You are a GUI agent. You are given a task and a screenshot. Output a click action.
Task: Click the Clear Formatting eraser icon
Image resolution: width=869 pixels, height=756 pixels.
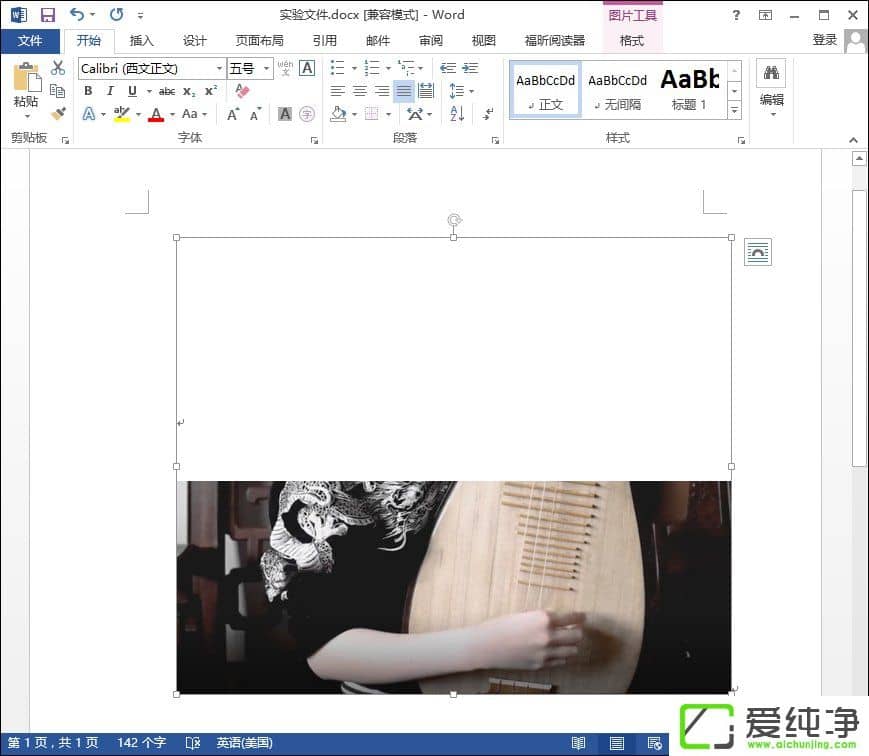pos(242,91)
